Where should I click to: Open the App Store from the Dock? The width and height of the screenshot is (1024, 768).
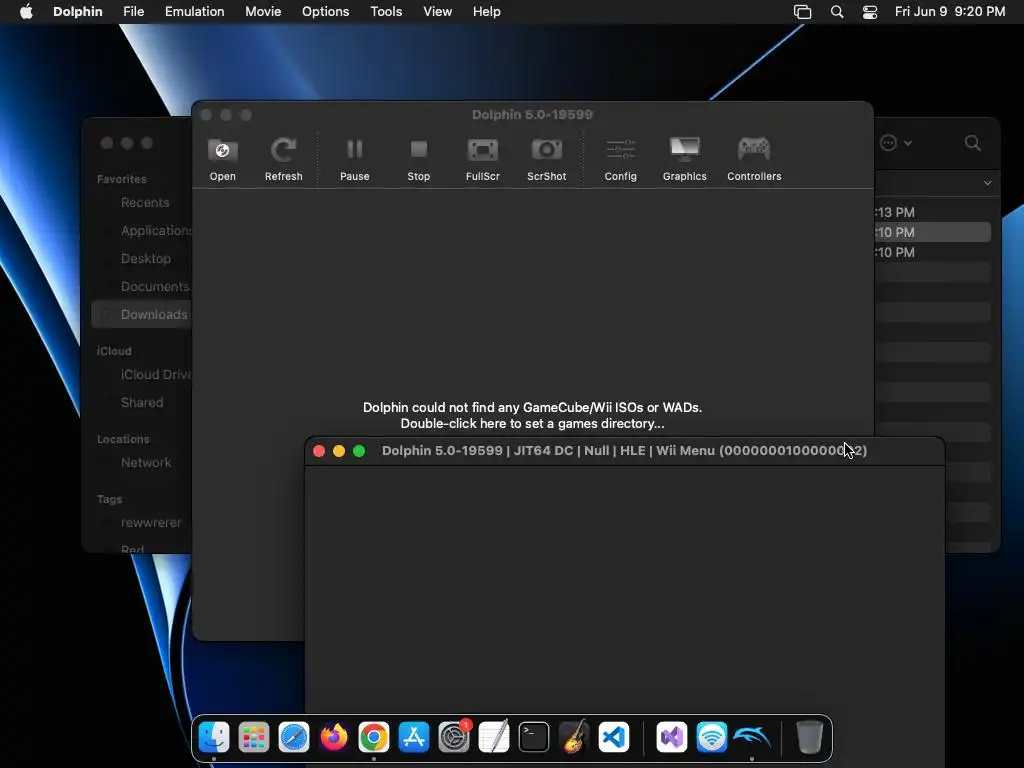[413, 737]
